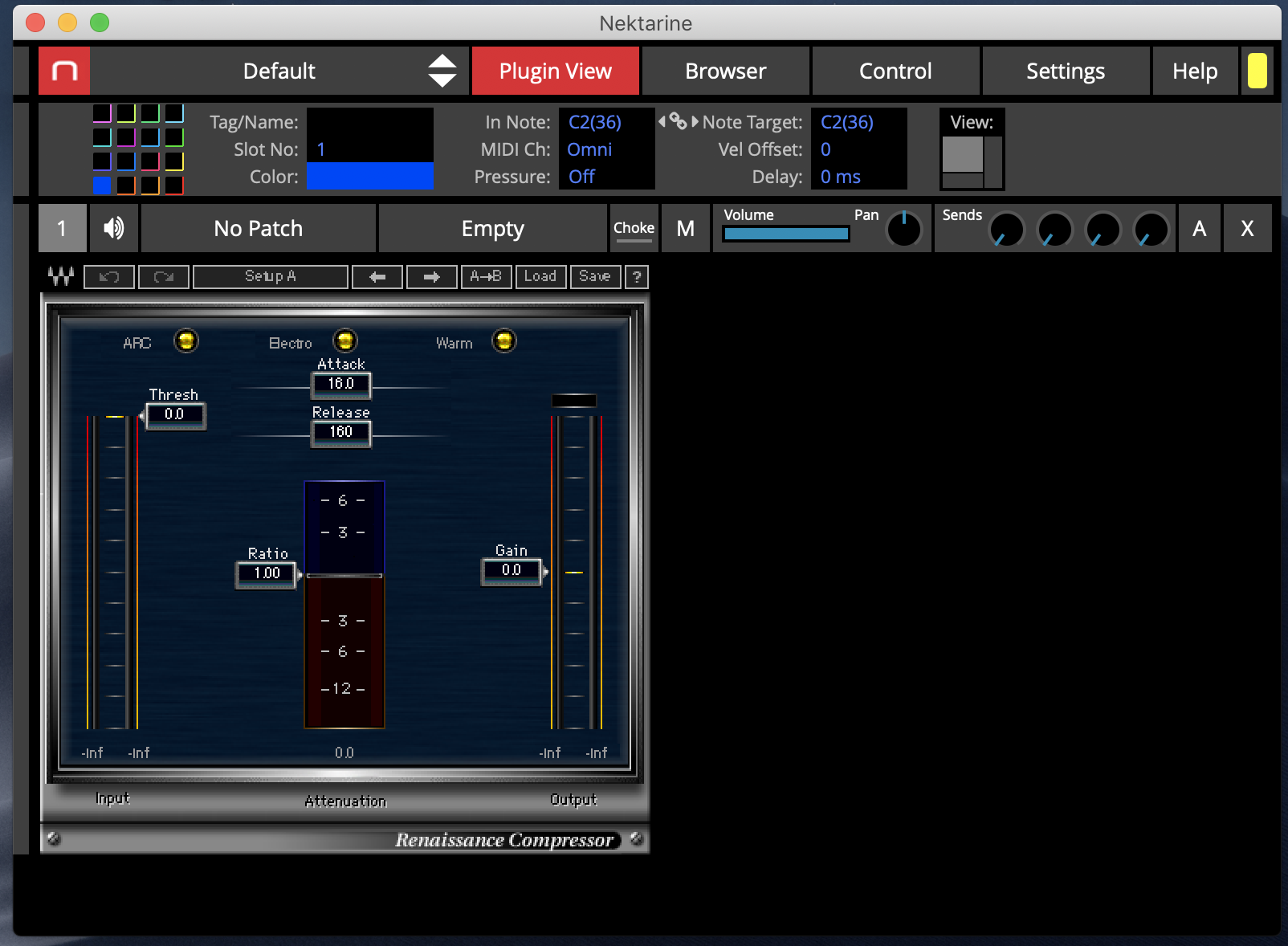
Task: Open the Setup A preset menu
Action: [271, 277]
